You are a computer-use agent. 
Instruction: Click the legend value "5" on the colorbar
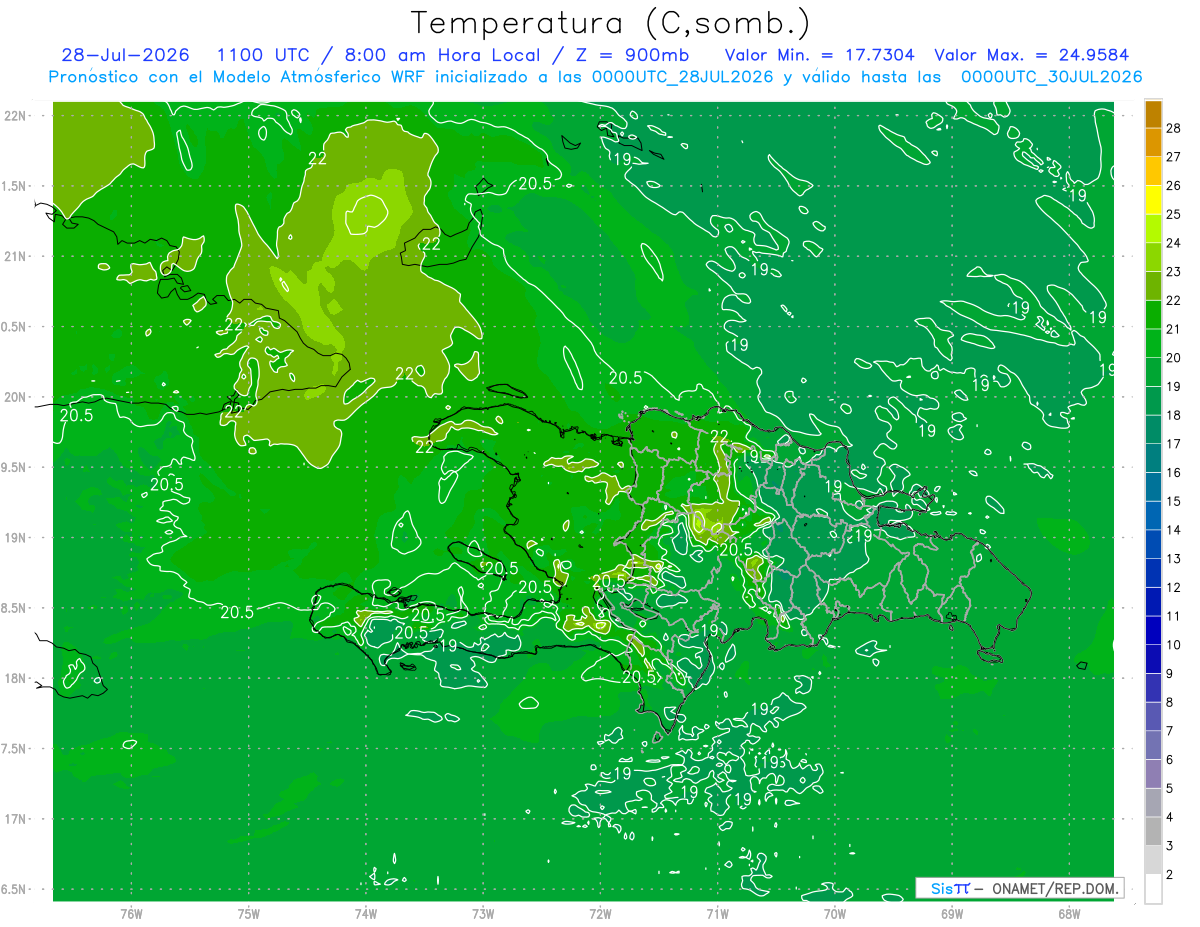1170,789
